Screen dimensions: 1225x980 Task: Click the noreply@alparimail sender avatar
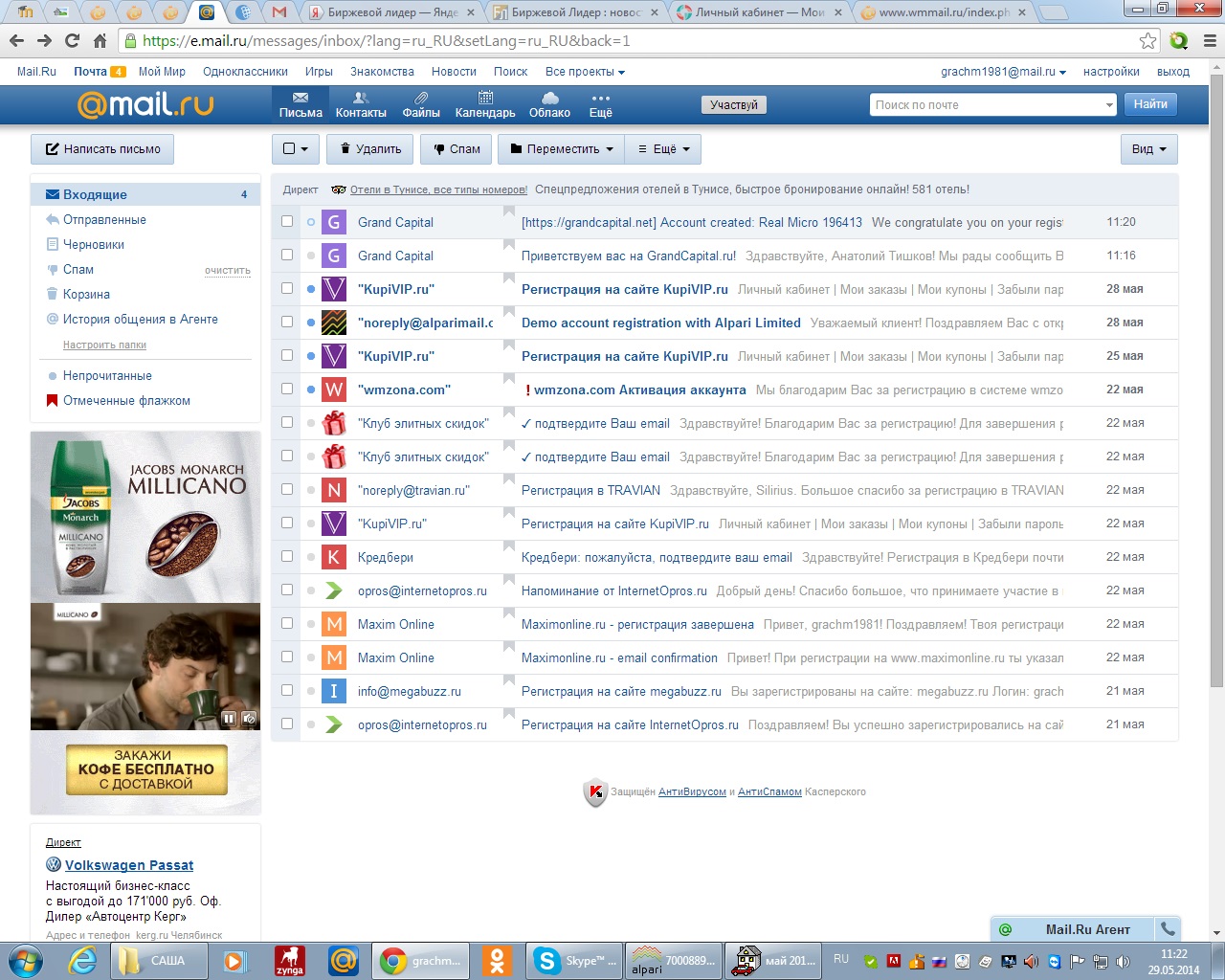click(333, 323)
